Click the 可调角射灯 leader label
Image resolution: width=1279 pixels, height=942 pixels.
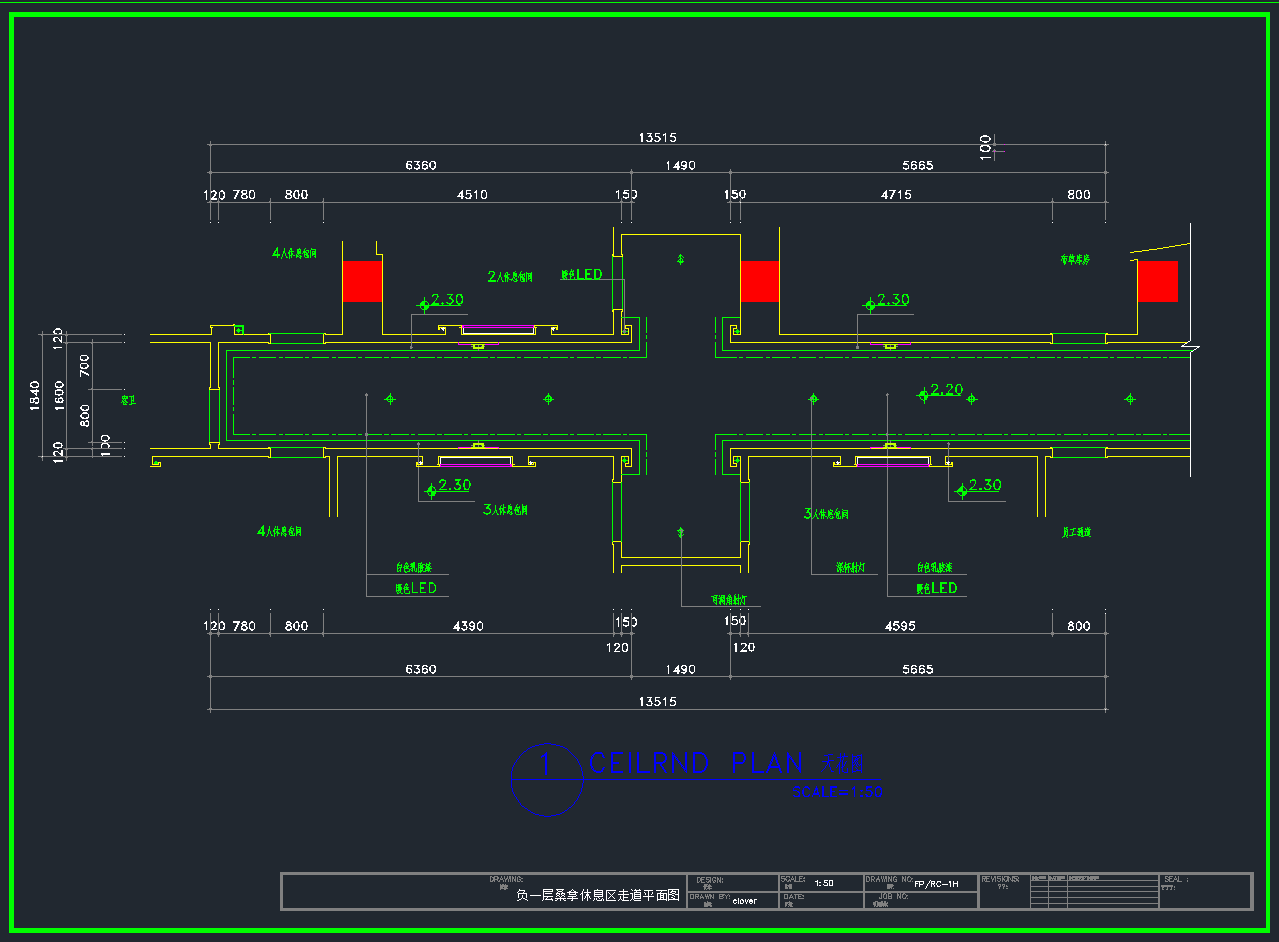[x=729, y=601]
